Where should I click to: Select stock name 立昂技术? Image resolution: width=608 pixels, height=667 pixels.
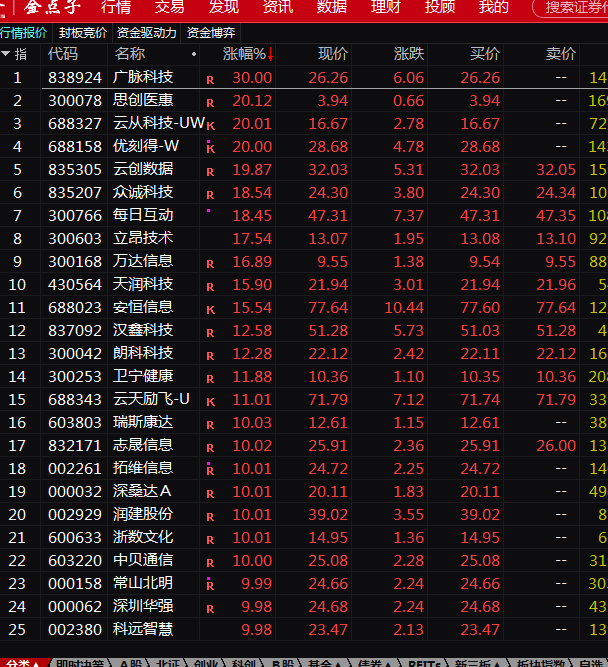[143, 238]
